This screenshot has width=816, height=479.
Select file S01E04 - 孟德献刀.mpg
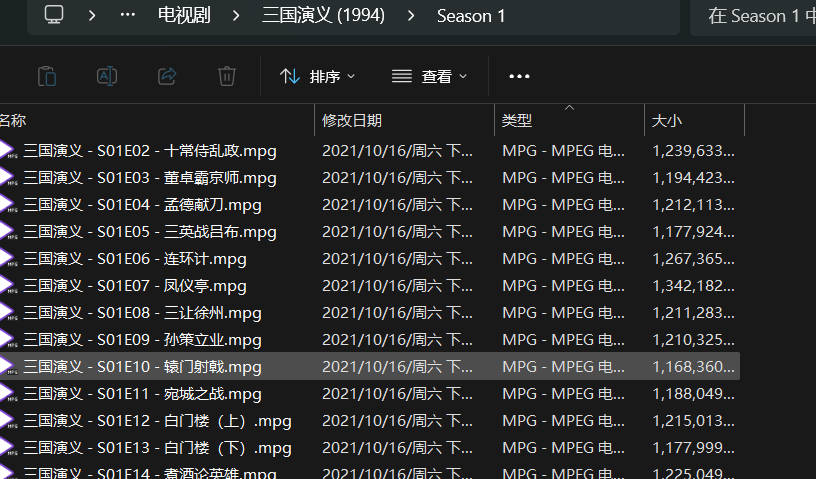[142, 205]
